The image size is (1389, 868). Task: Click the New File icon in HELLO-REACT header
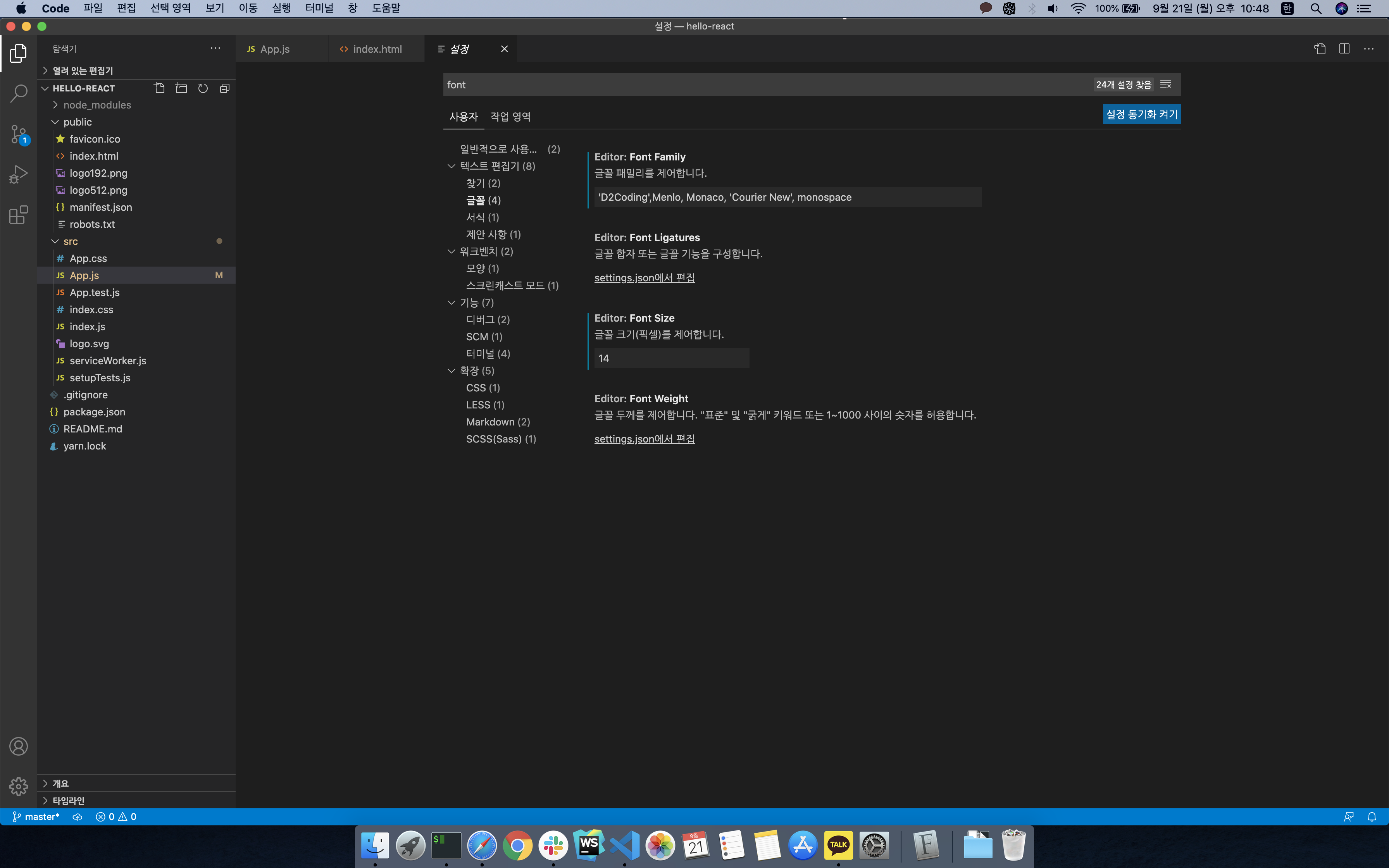[160, 88]
